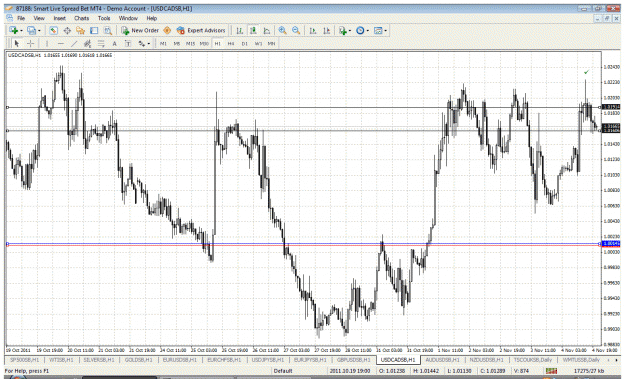This screenshot has width=625, height=379.
Task: Enable chart shift from right border
Action: pos(326,30)
